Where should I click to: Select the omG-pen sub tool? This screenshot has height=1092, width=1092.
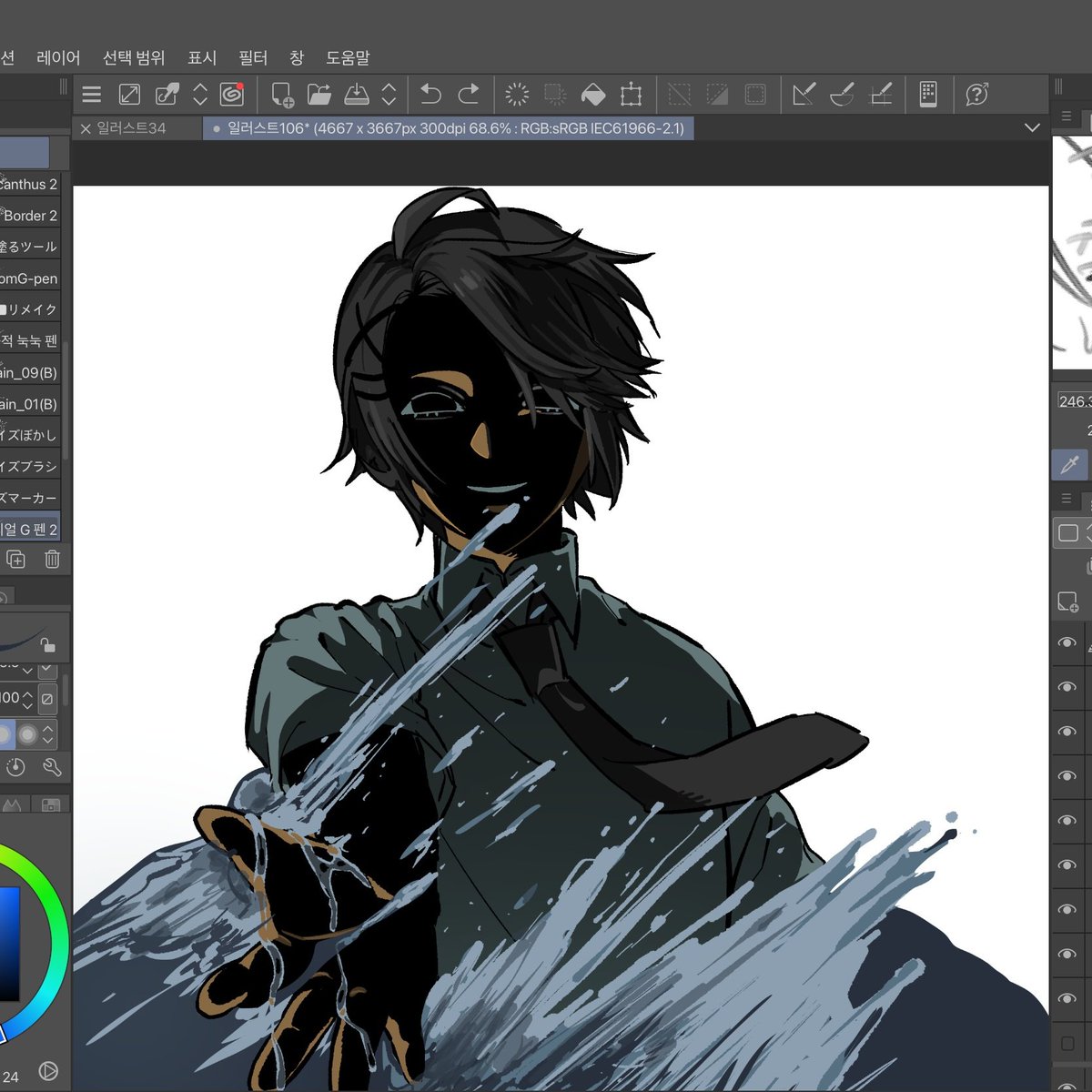click(30, 278)
